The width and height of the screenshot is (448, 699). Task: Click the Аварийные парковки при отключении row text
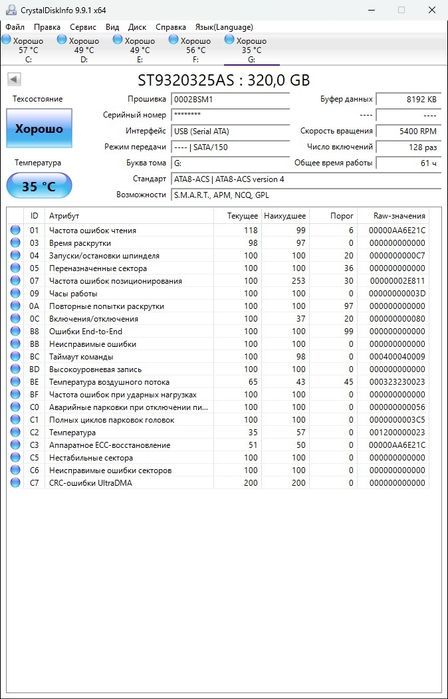[x=128, y=407]
